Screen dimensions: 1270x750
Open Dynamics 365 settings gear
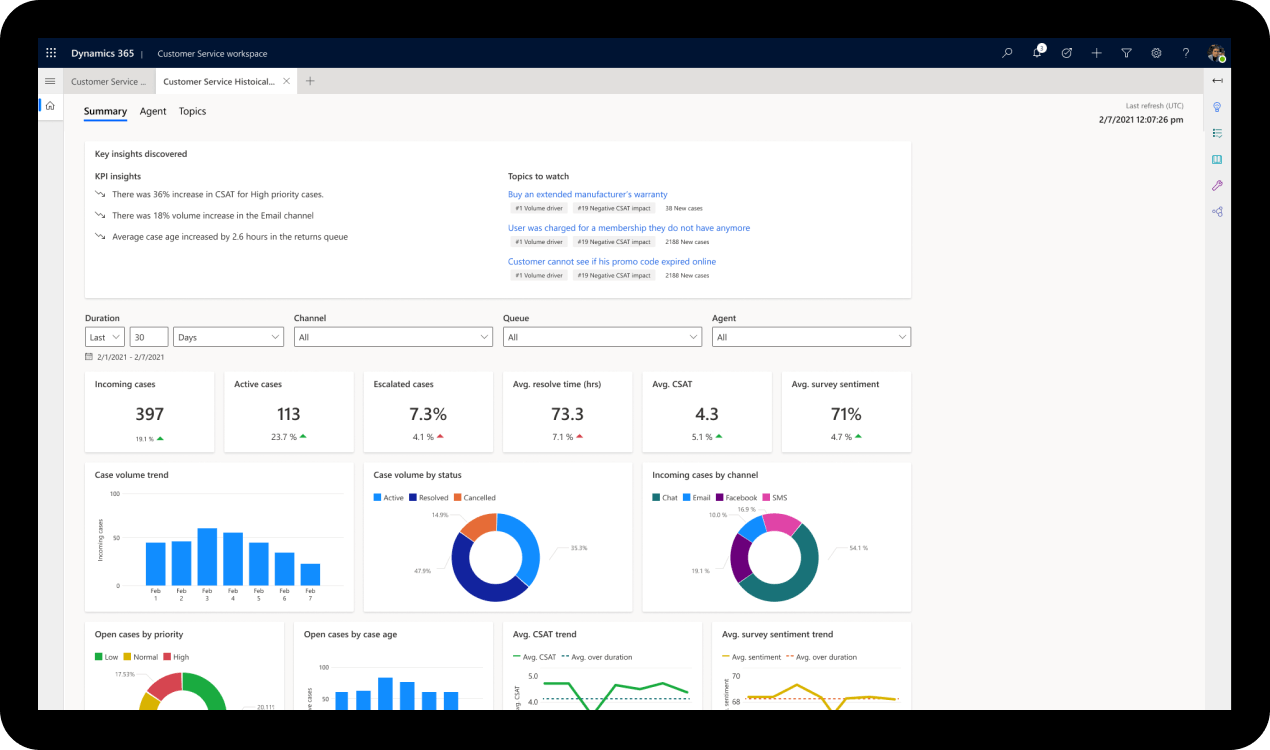pyautogui.click(x=1156, y=53)
